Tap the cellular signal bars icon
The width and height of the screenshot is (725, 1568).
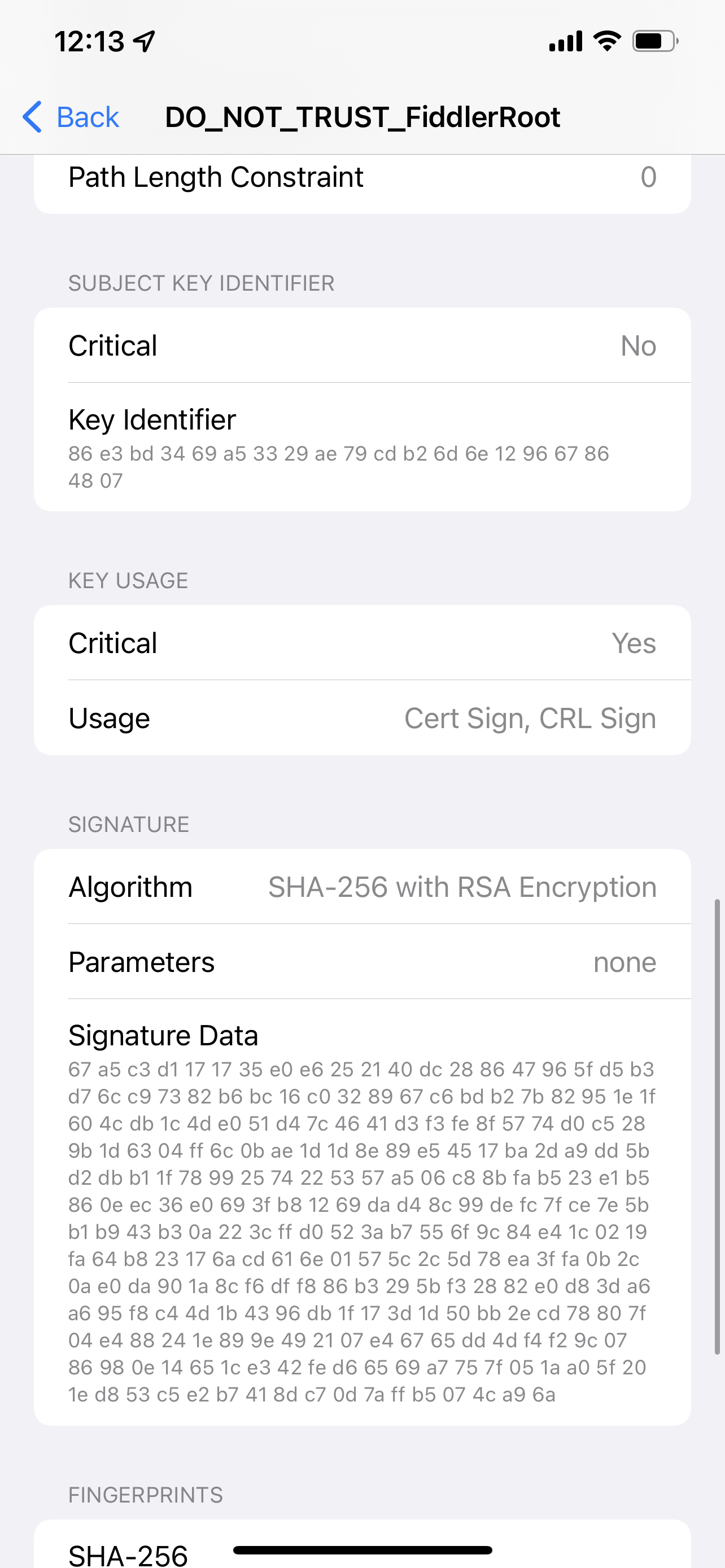click(566, 41)
